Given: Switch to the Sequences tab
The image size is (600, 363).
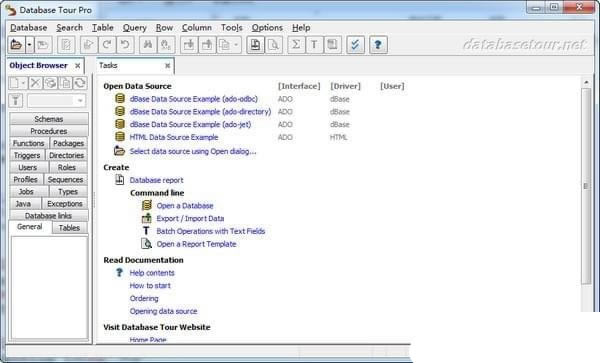Looking at the screenshot, I should [x=65, y=179].
